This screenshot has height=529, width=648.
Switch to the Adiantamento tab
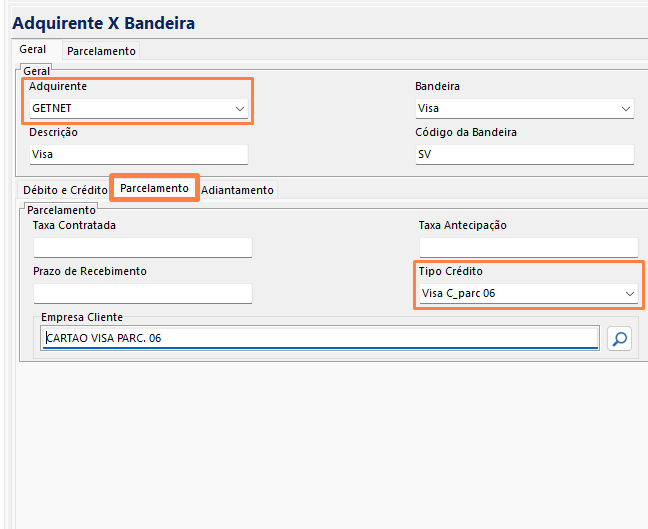[237, 190]
